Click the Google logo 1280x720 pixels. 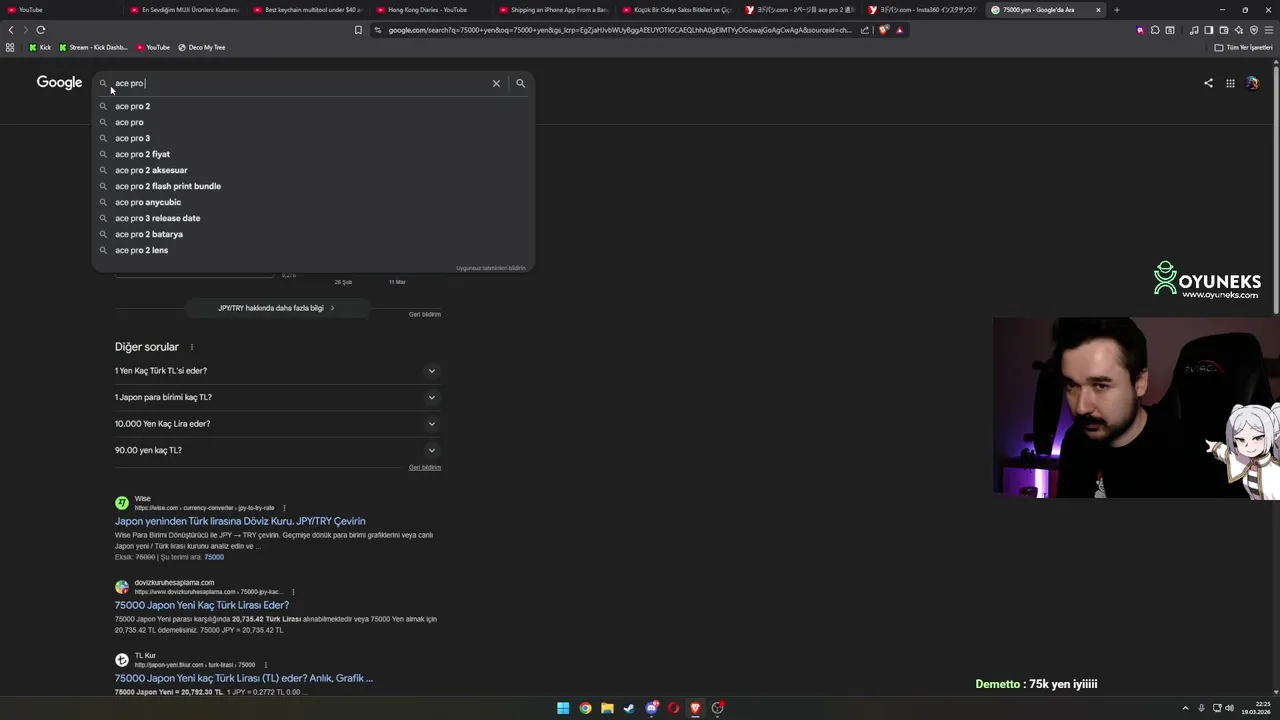click(59, 83)
